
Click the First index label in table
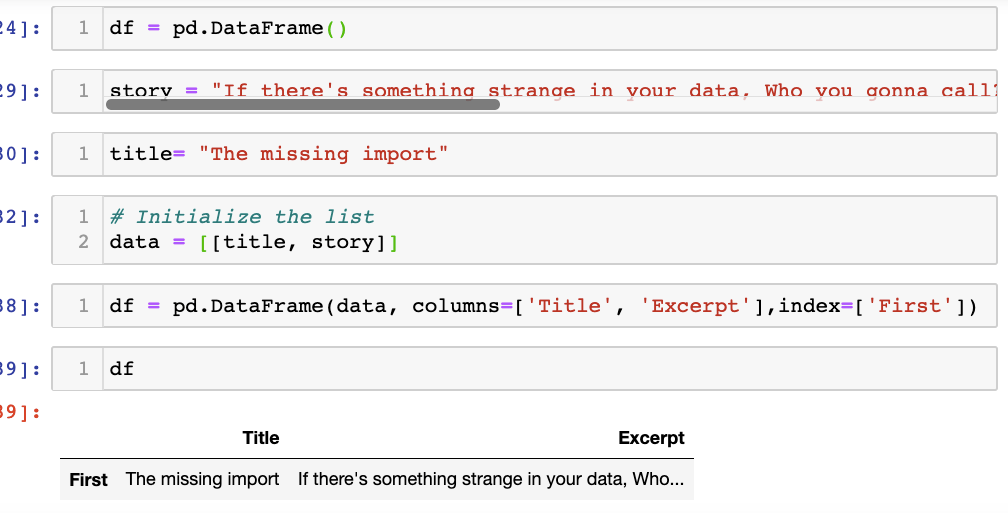[88, 480]
